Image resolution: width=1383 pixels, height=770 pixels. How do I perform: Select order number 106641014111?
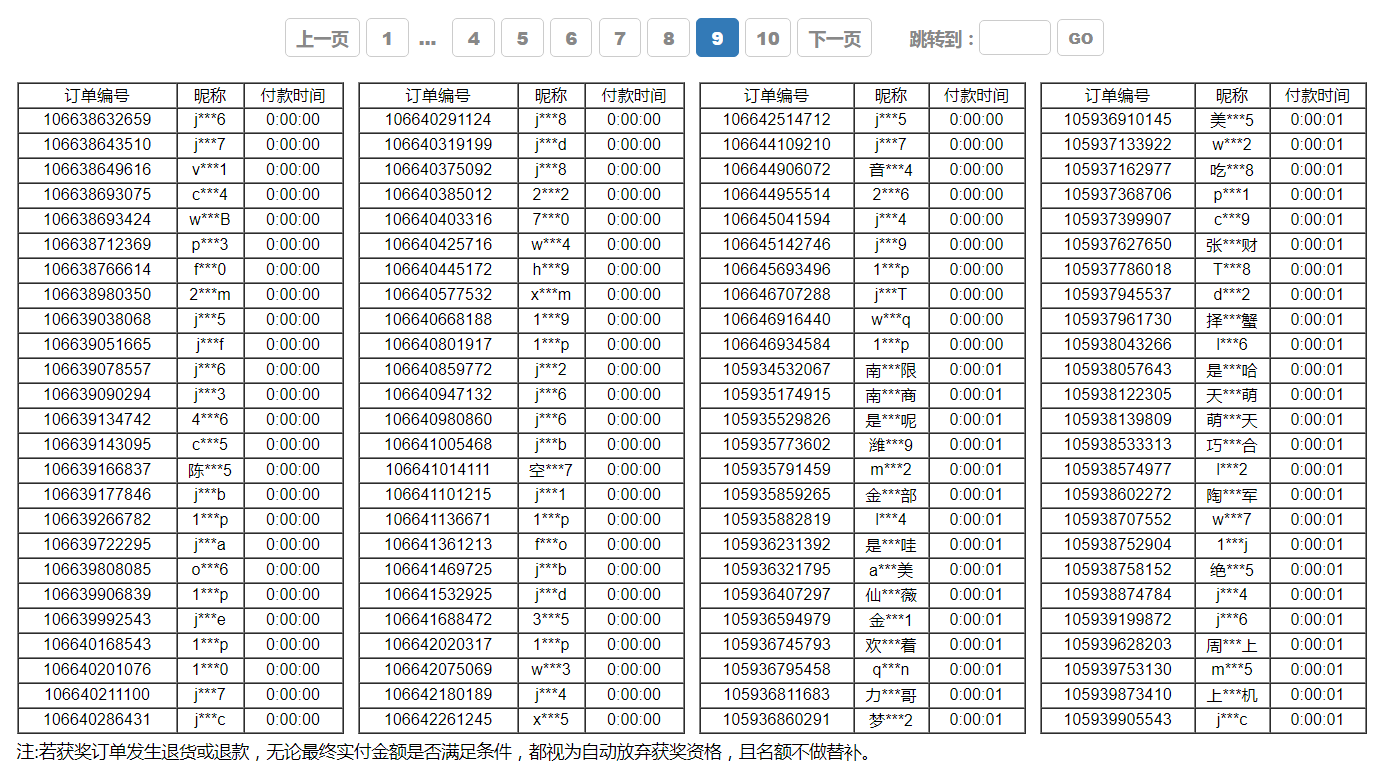click(438, 470)
